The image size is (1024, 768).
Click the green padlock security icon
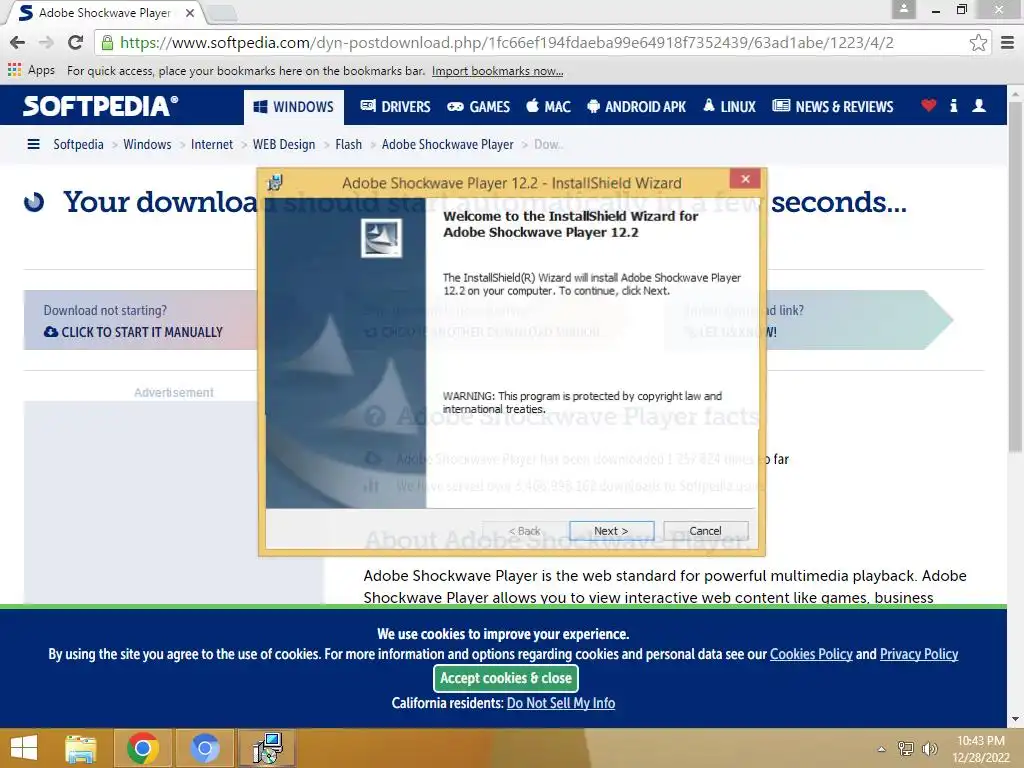107,43
